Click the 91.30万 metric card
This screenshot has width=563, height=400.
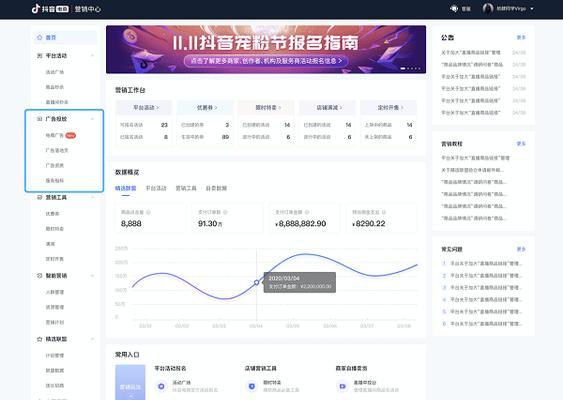coord(228,218)
